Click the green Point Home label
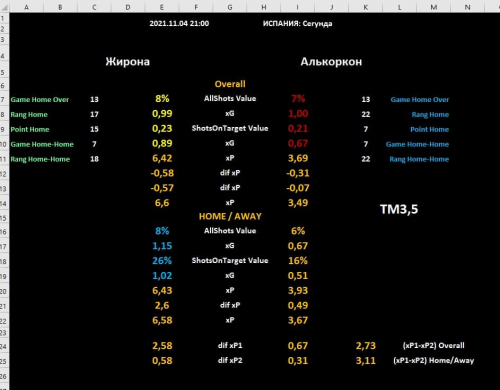This screenshot has height=390, width=500. tap(30, 129)
